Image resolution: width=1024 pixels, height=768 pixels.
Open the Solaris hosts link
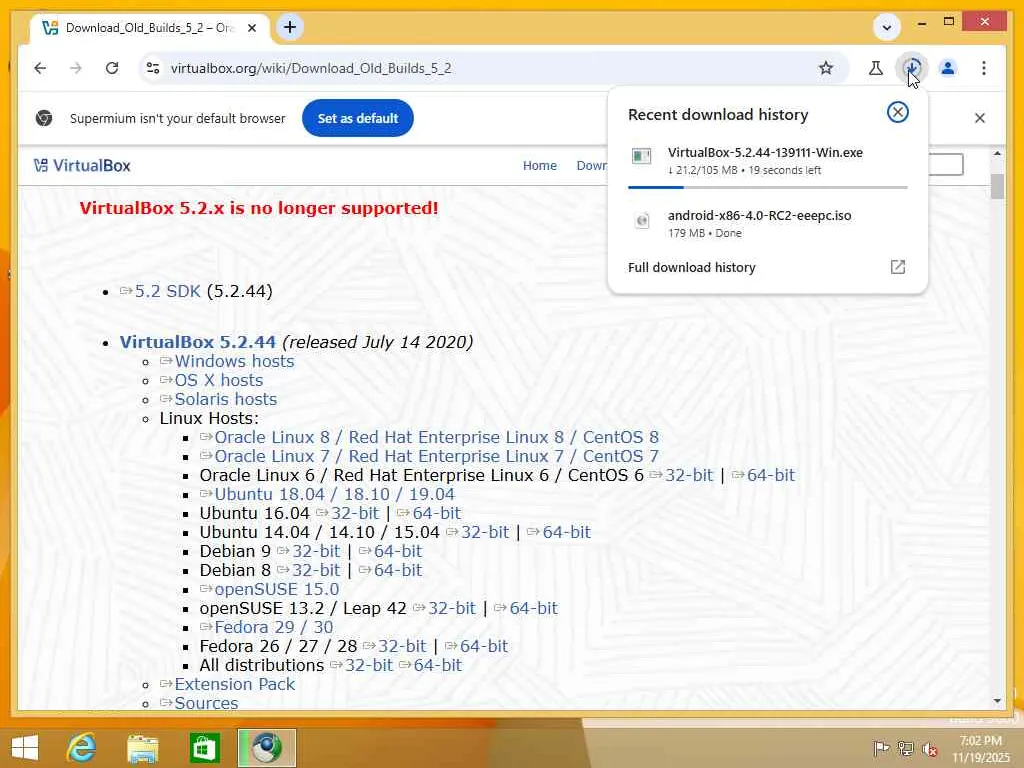[x=225, y=399]
